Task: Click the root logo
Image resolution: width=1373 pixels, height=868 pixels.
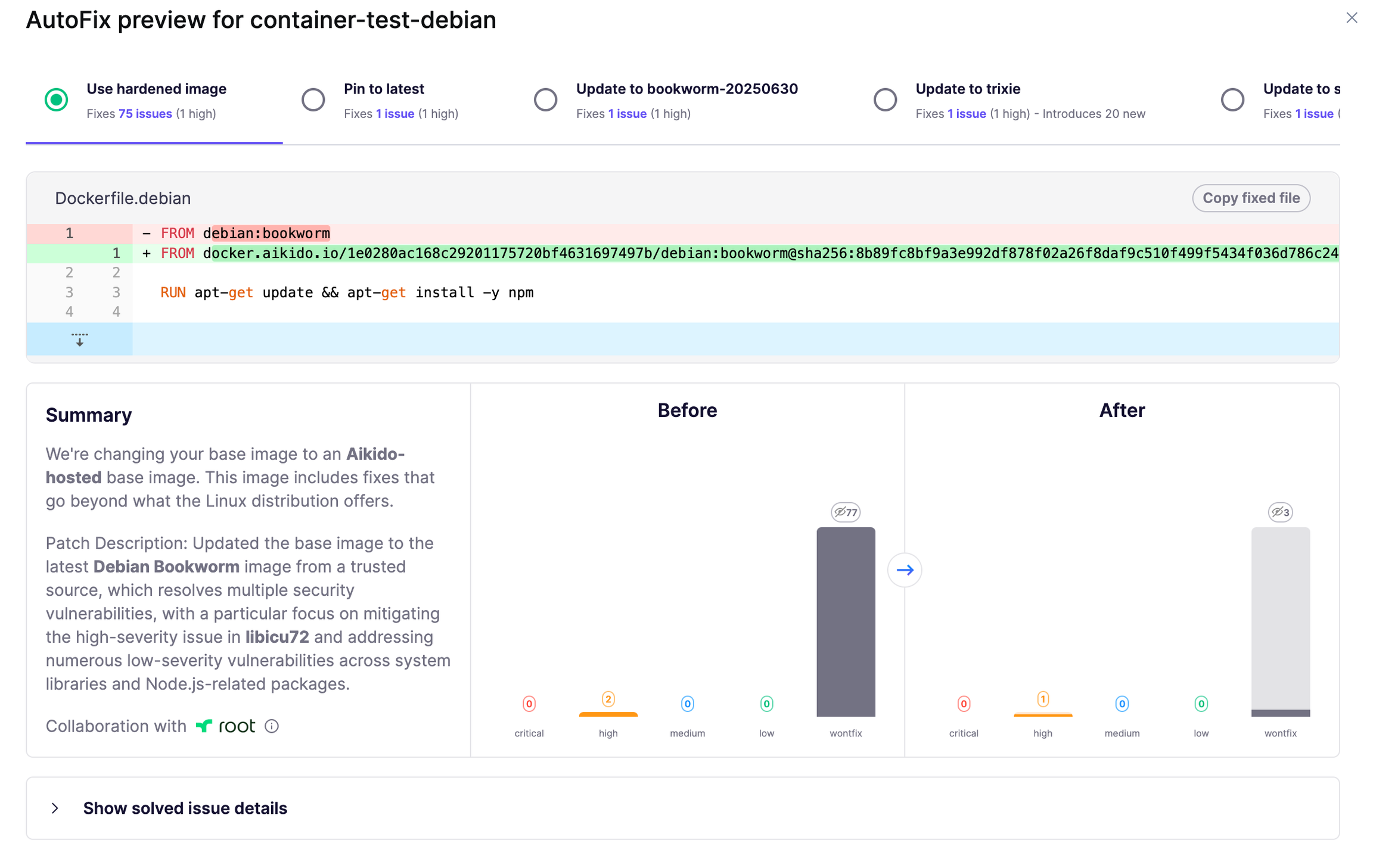Action: (226, 726)
